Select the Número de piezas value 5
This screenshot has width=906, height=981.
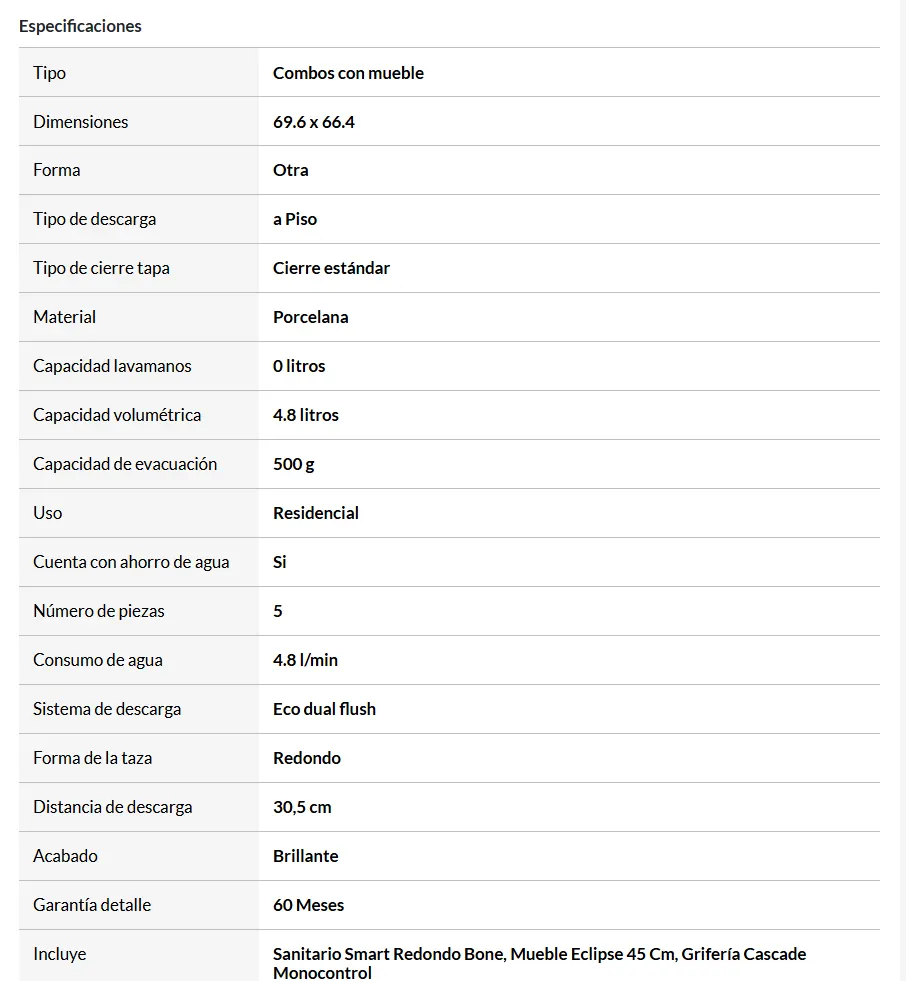(x=278, y=611)
